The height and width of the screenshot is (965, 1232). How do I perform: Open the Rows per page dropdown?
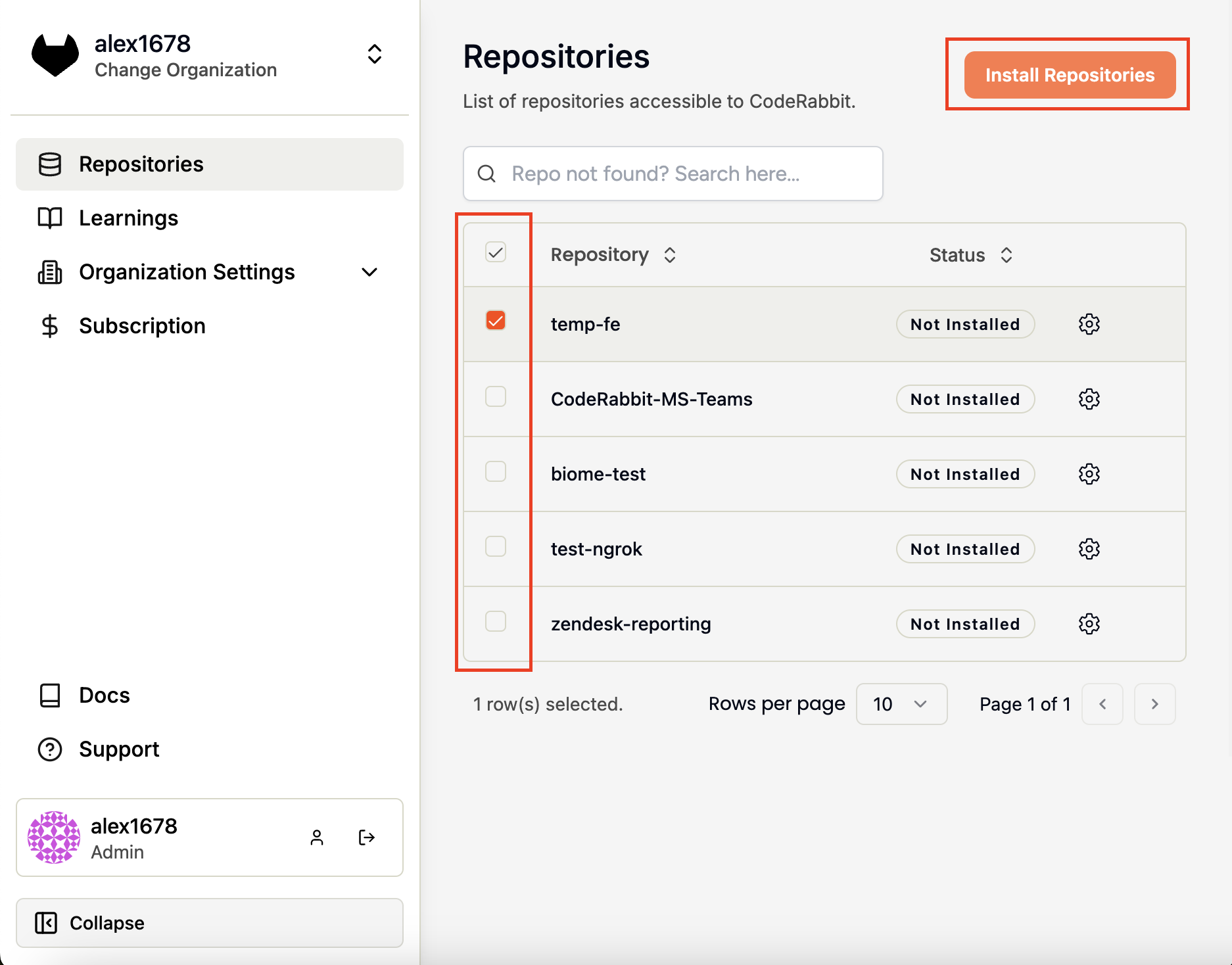pyautogui.click(x=901, y=704)
